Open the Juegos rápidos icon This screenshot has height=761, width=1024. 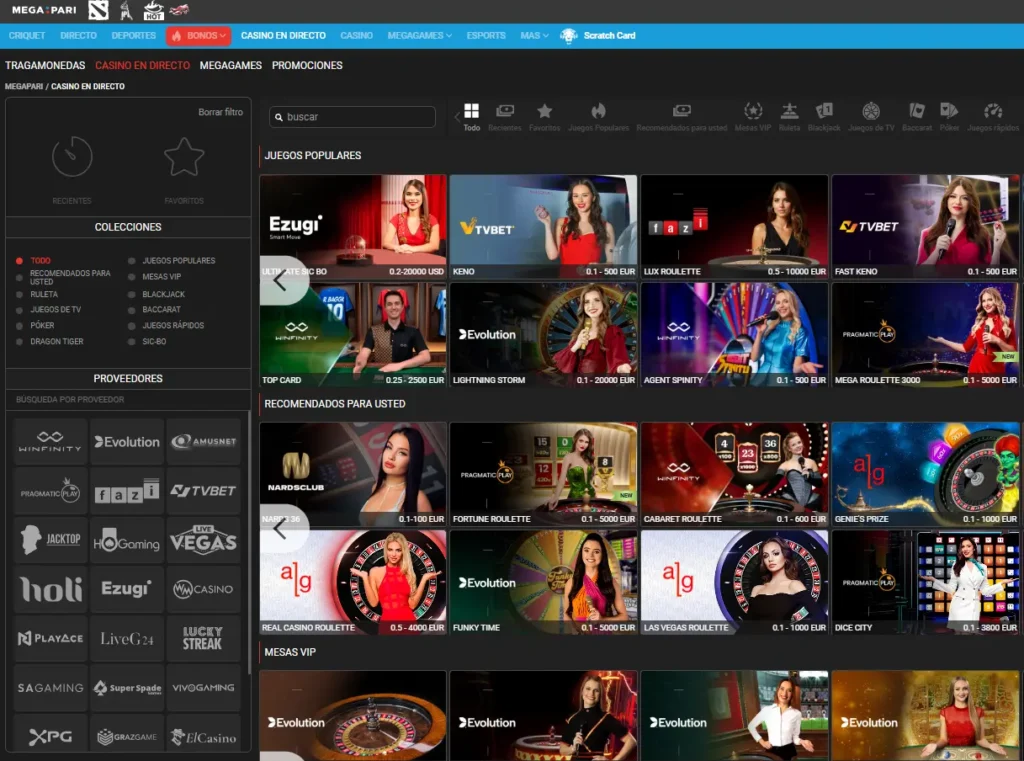point(993,112)
